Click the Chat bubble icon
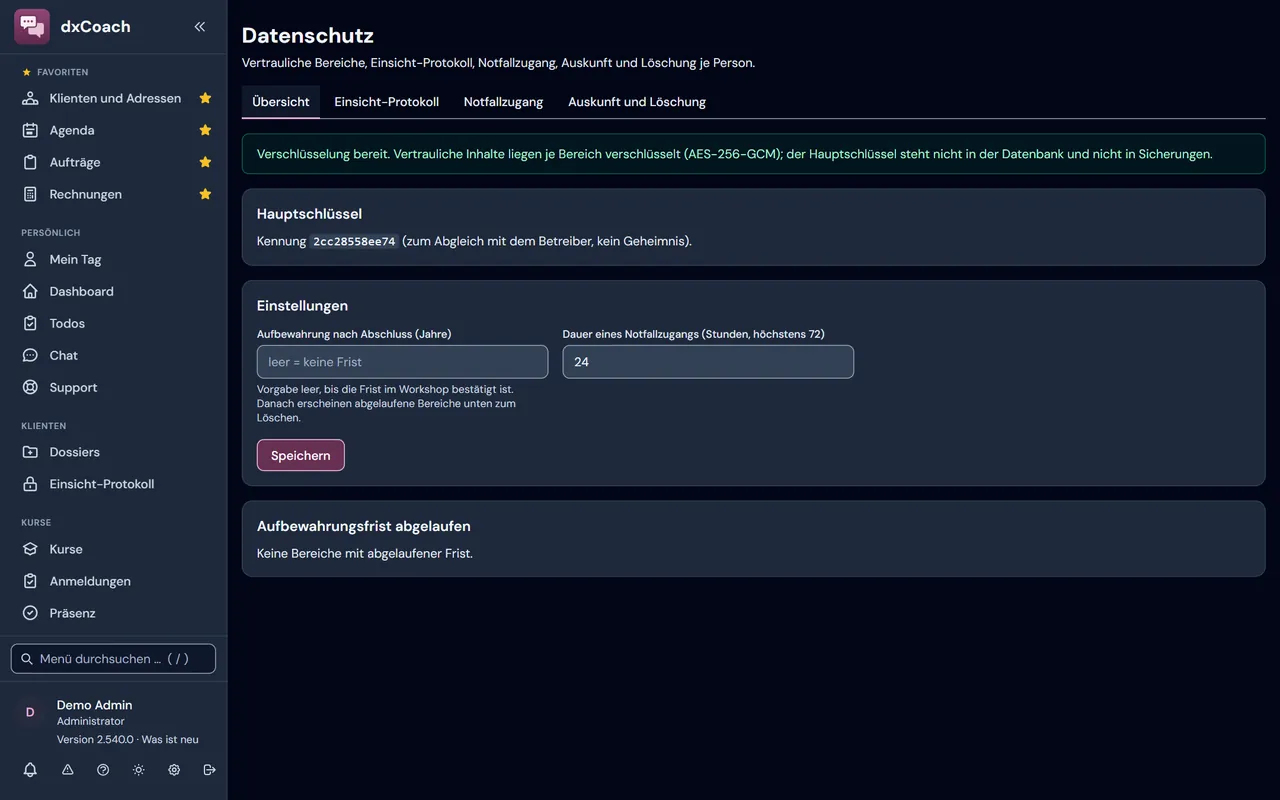This screenshot has height=800, width=1280. (30, 355)
